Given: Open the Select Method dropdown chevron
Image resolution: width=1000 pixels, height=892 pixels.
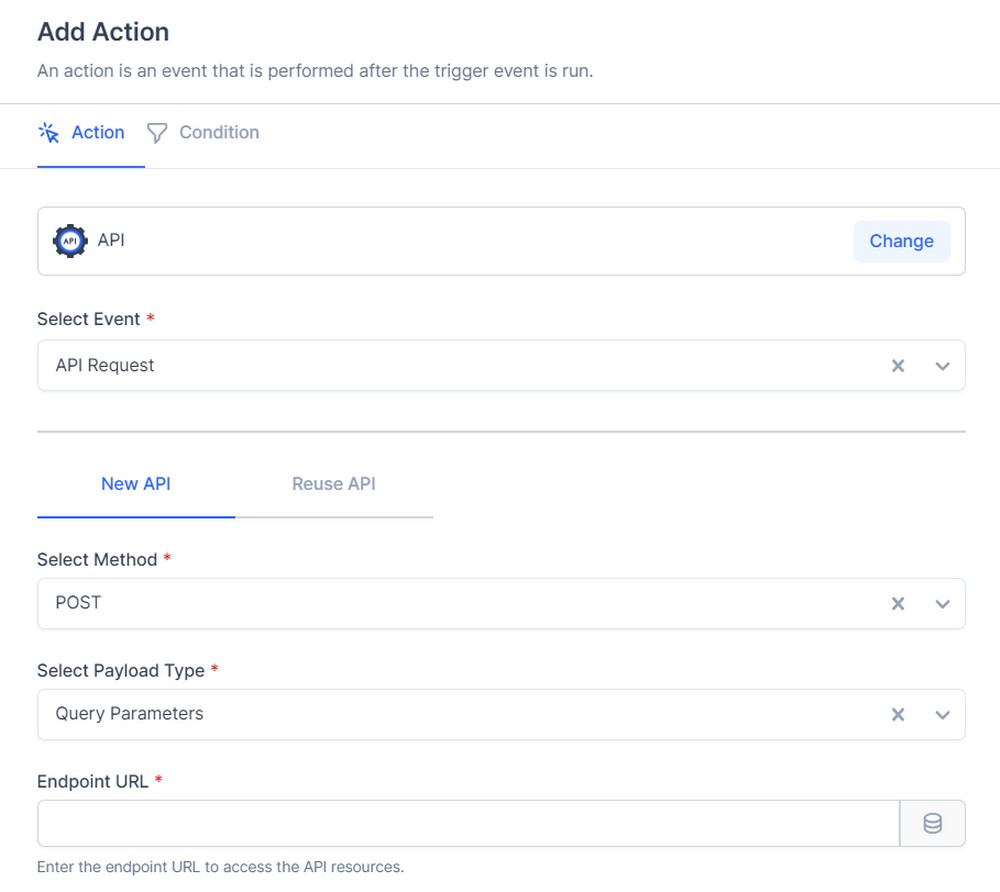Looking at the screenshot, I should 941,603.
